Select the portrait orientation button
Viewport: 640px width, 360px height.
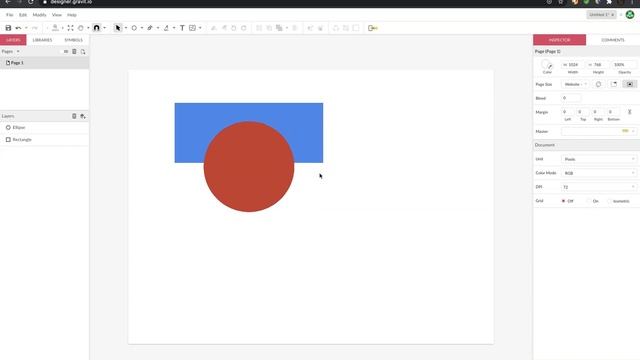tap(598, 84)
